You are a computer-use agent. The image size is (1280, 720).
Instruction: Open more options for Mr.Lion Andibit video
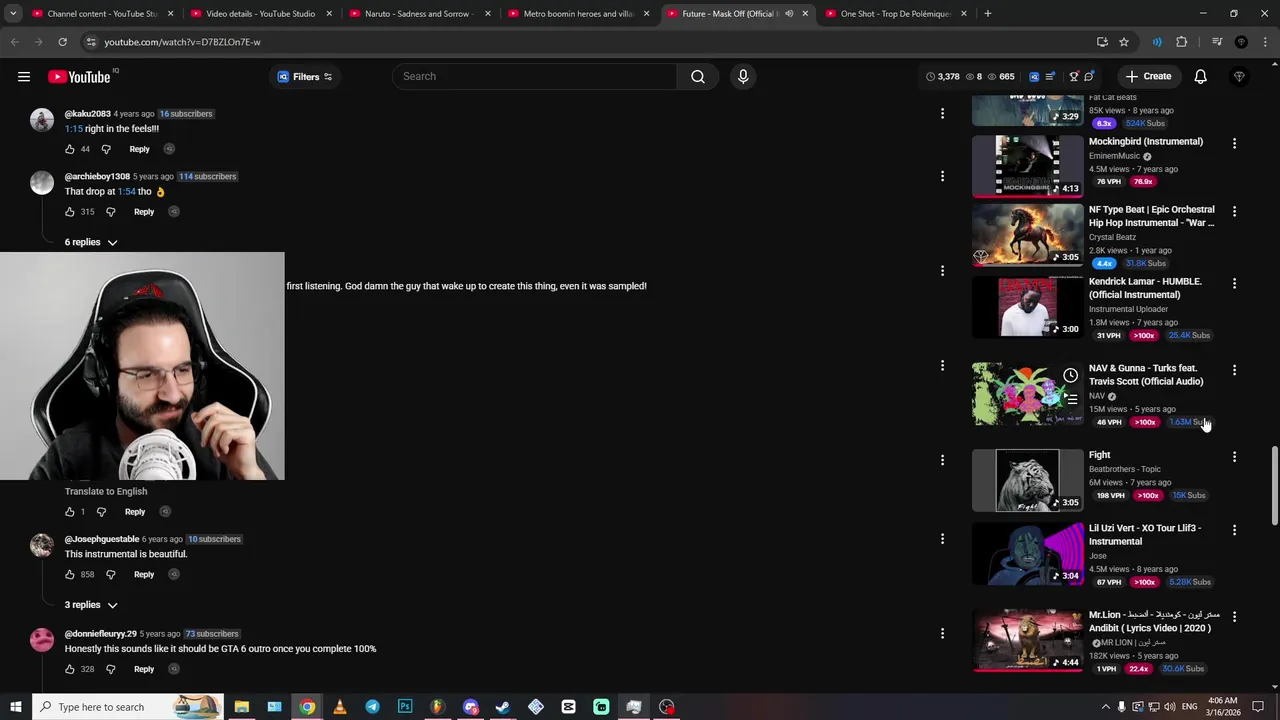pyautogui.click(x=1234, y=617)
